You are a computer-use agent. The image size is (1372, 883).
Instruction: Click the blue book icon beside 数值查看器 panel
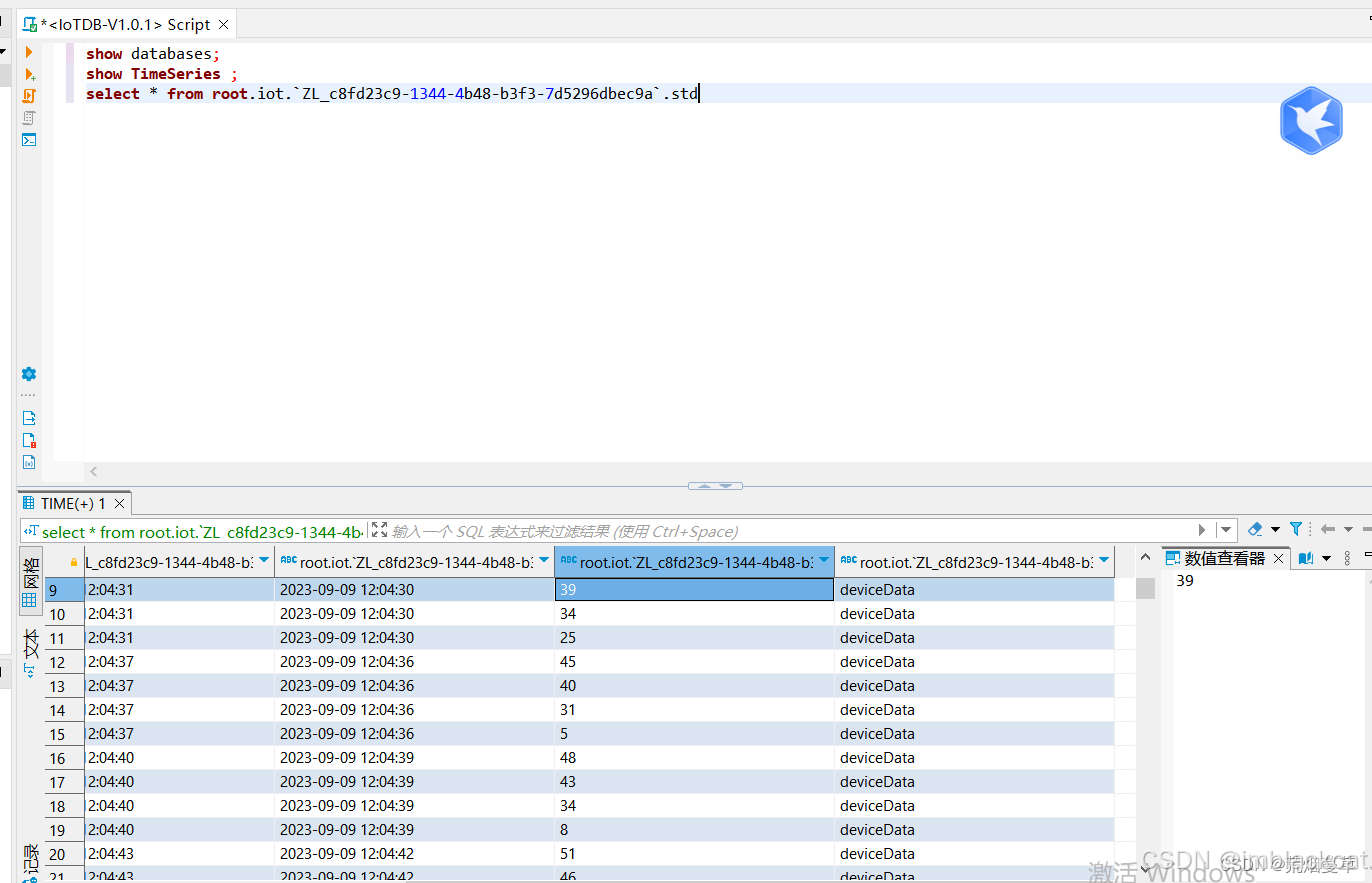(1308, 558)
